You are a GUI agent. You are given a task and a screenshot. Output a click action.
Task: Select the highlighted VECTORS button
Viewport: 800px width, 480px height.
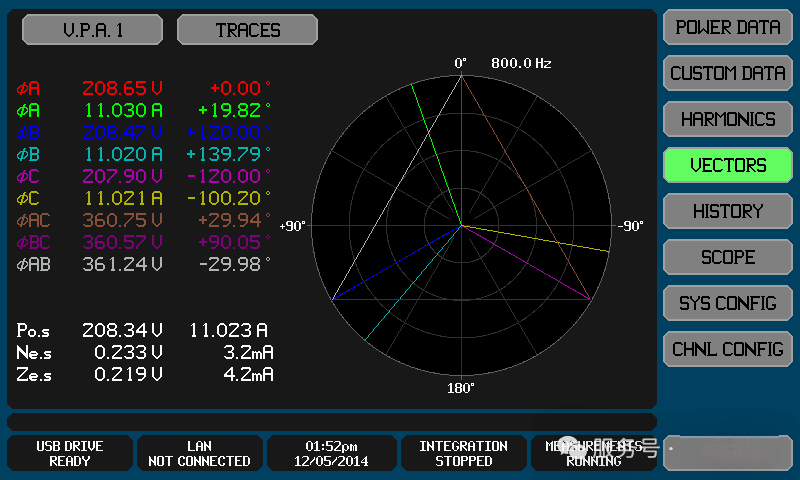point(727,166)
